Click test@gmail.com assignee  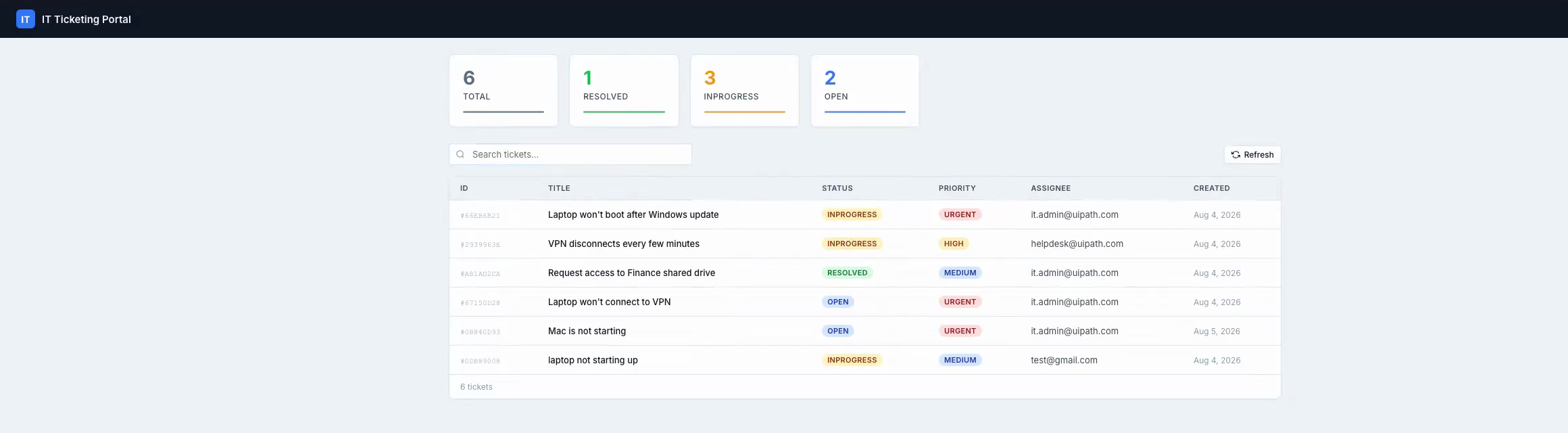(1064, 360)
